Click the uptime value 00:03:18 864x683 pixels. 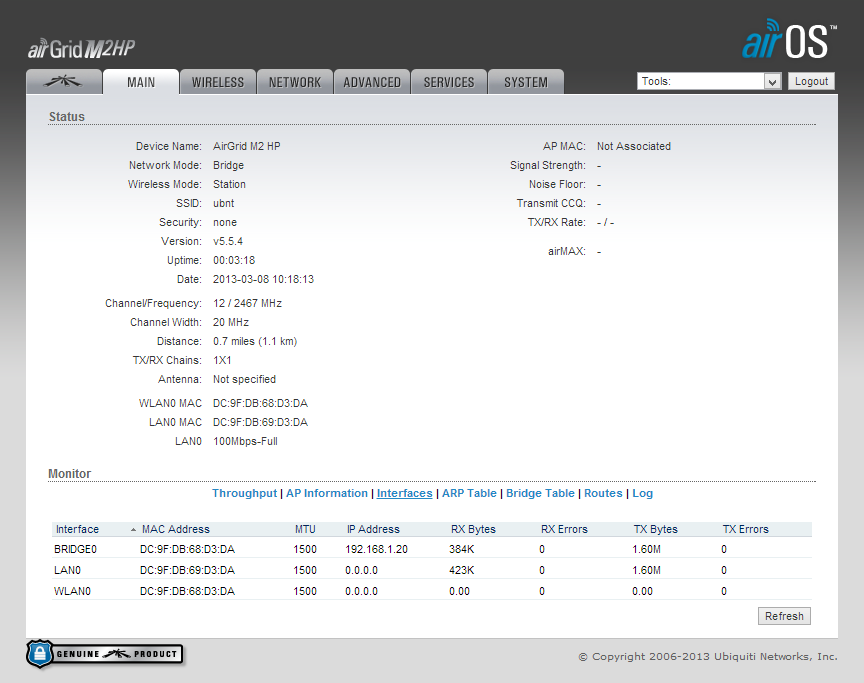[x=234, y=260]
